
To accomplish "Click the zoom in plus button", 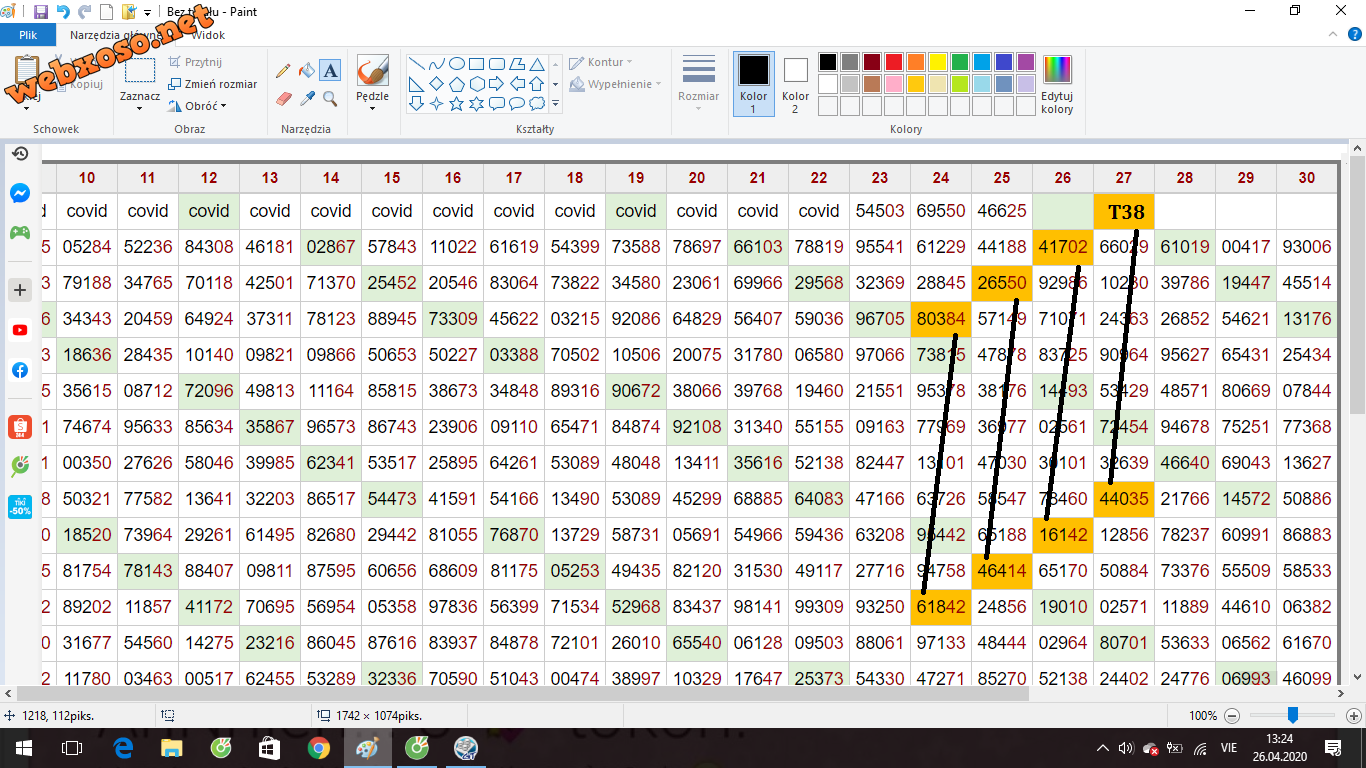I will click(1354, 716).
